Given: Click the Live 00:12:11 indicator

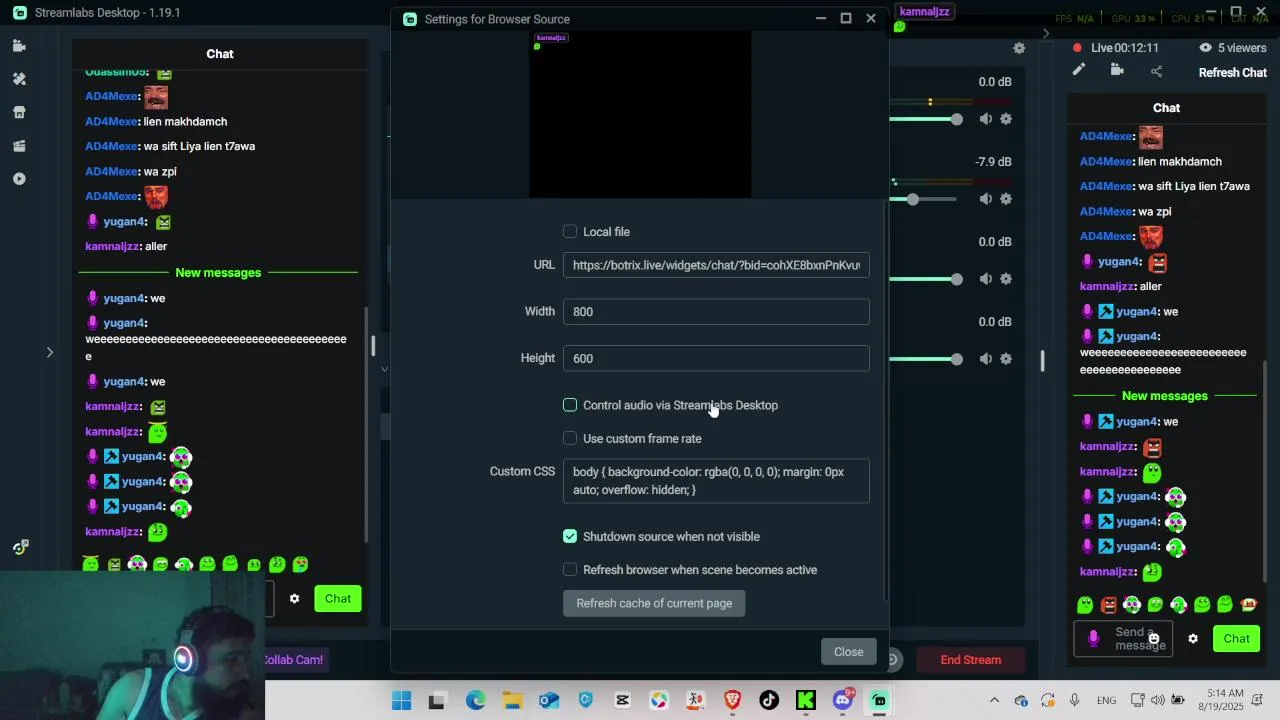Looking at the screenshot, I should pyautogui.click(x=1115, y=48).
